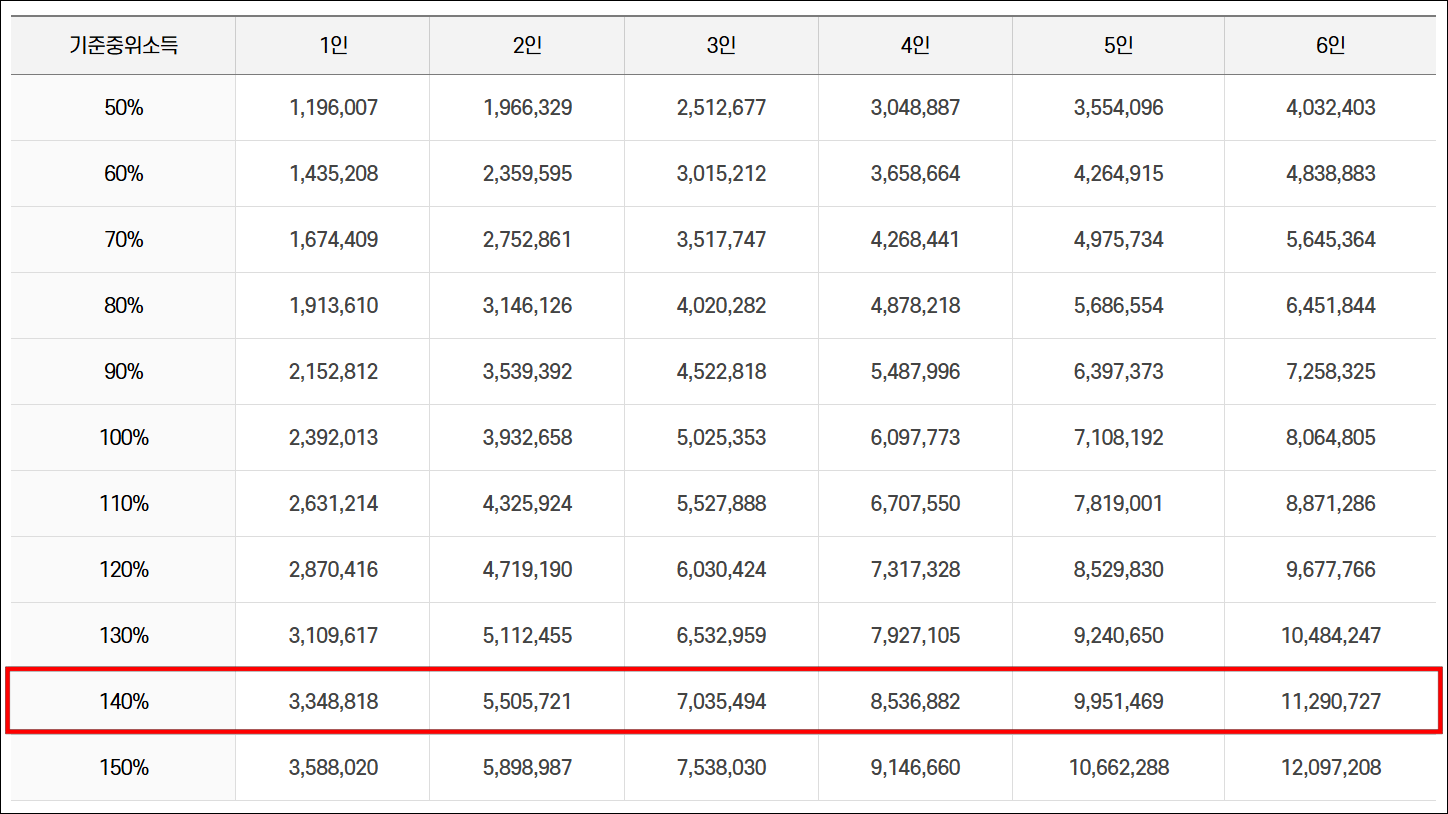Click 7,927,105 in the 130% row
This screenshot has height=814, width=1448.
[x=916, y=636]
